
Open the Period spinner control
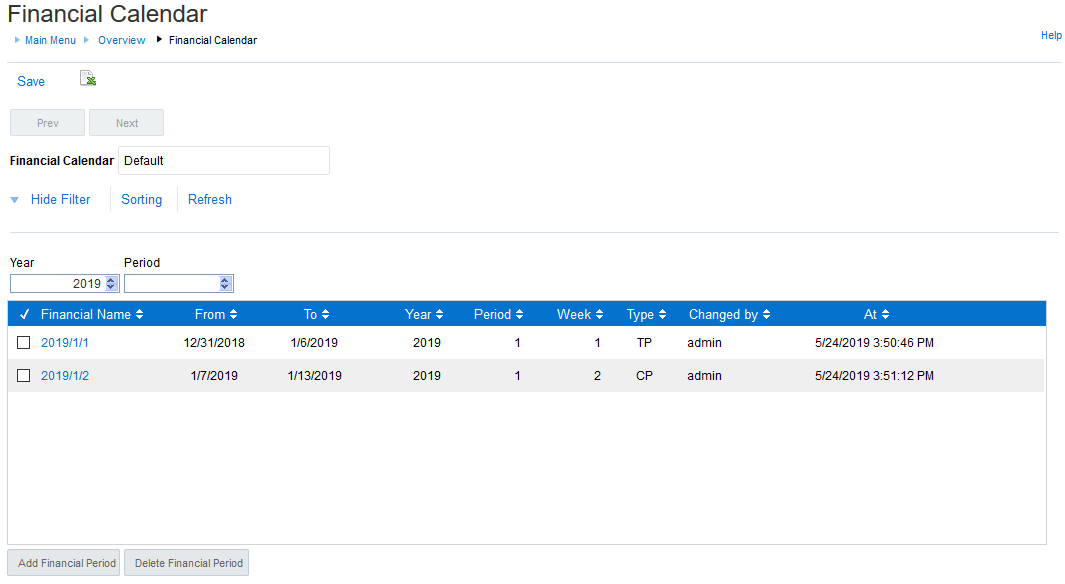tap(225, 283)
